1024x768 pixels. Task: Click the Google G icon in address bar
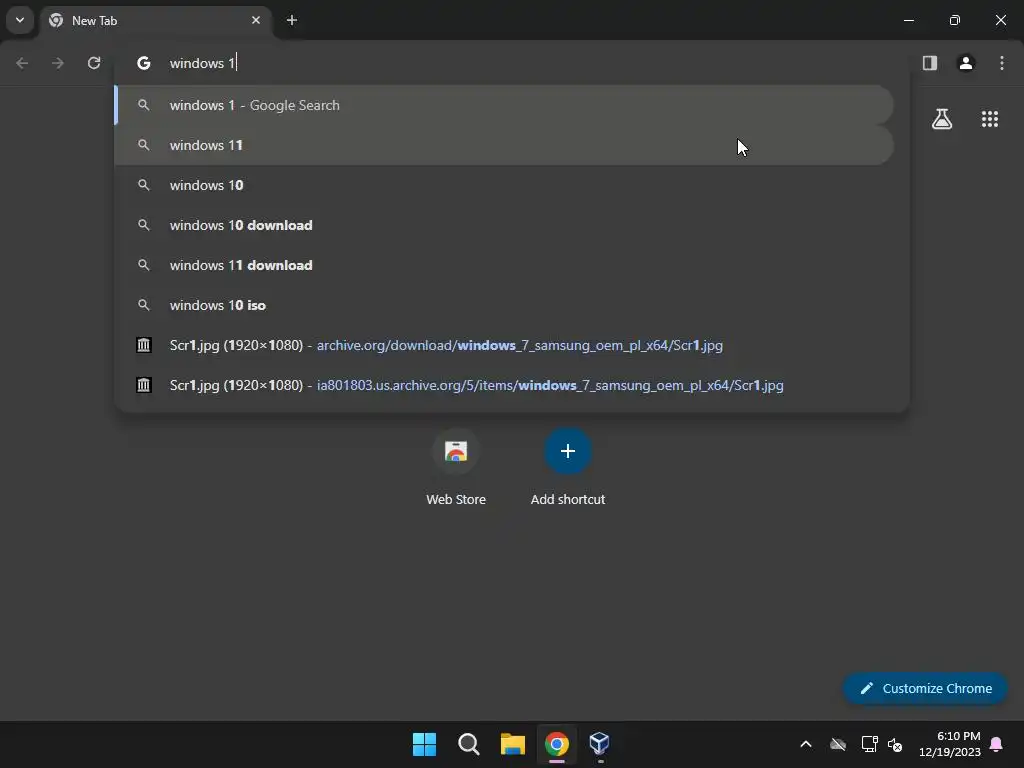(144, 63)
